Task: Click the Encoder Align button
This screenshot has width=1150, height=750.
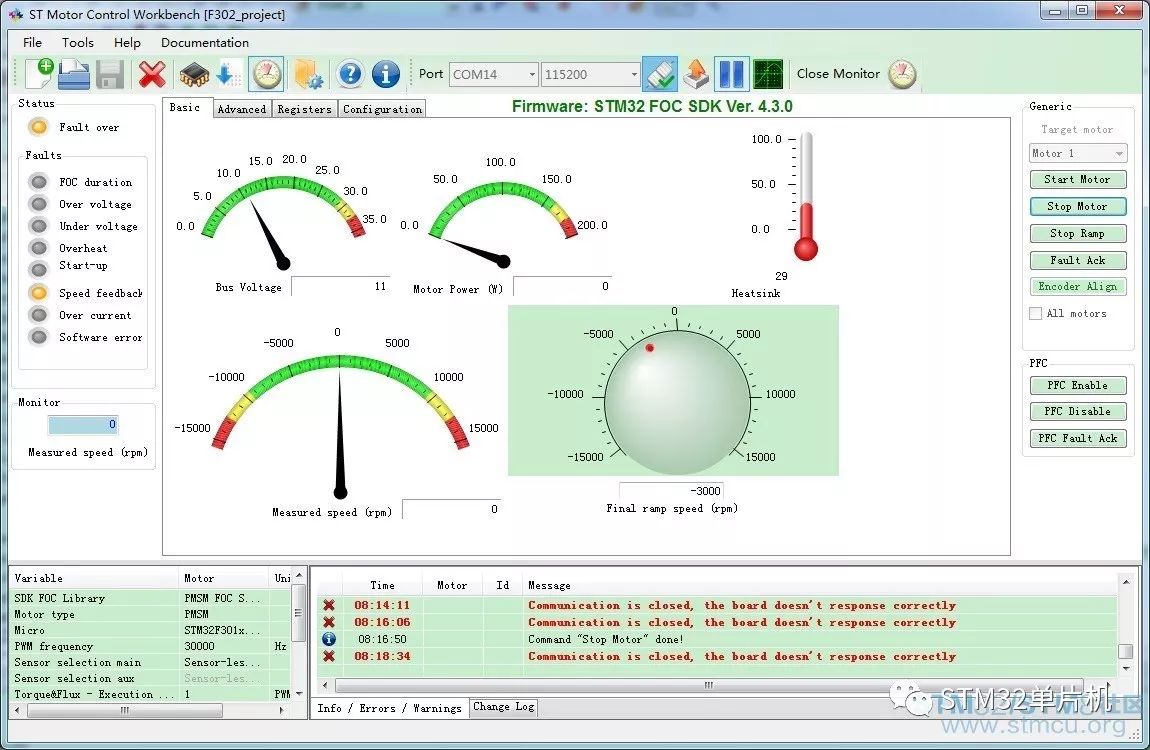Action: pos(1077,287)
